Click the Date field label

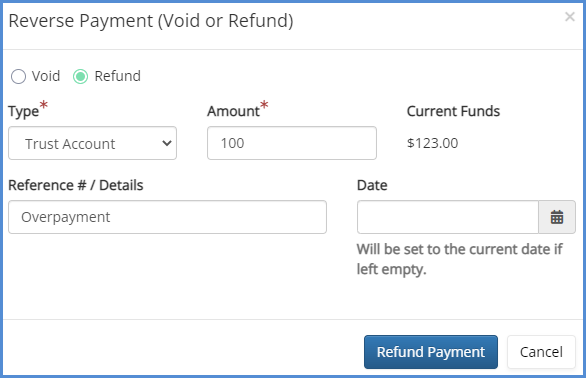(372, 185)
